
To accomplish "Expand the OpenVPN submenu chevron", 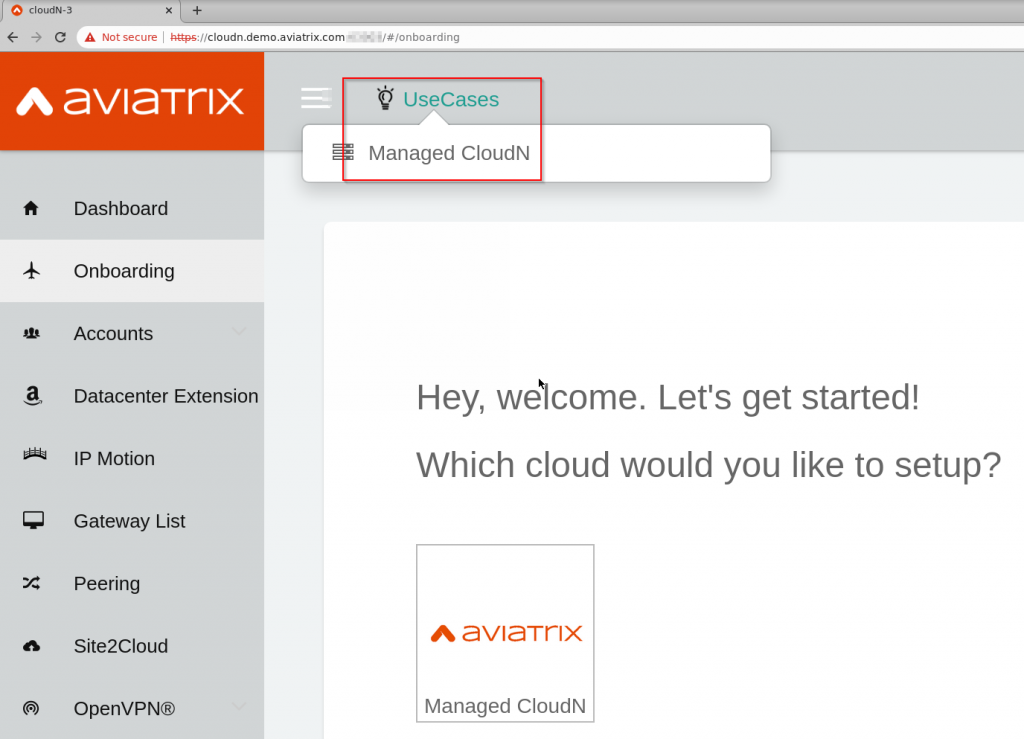I will click(240, 706).
